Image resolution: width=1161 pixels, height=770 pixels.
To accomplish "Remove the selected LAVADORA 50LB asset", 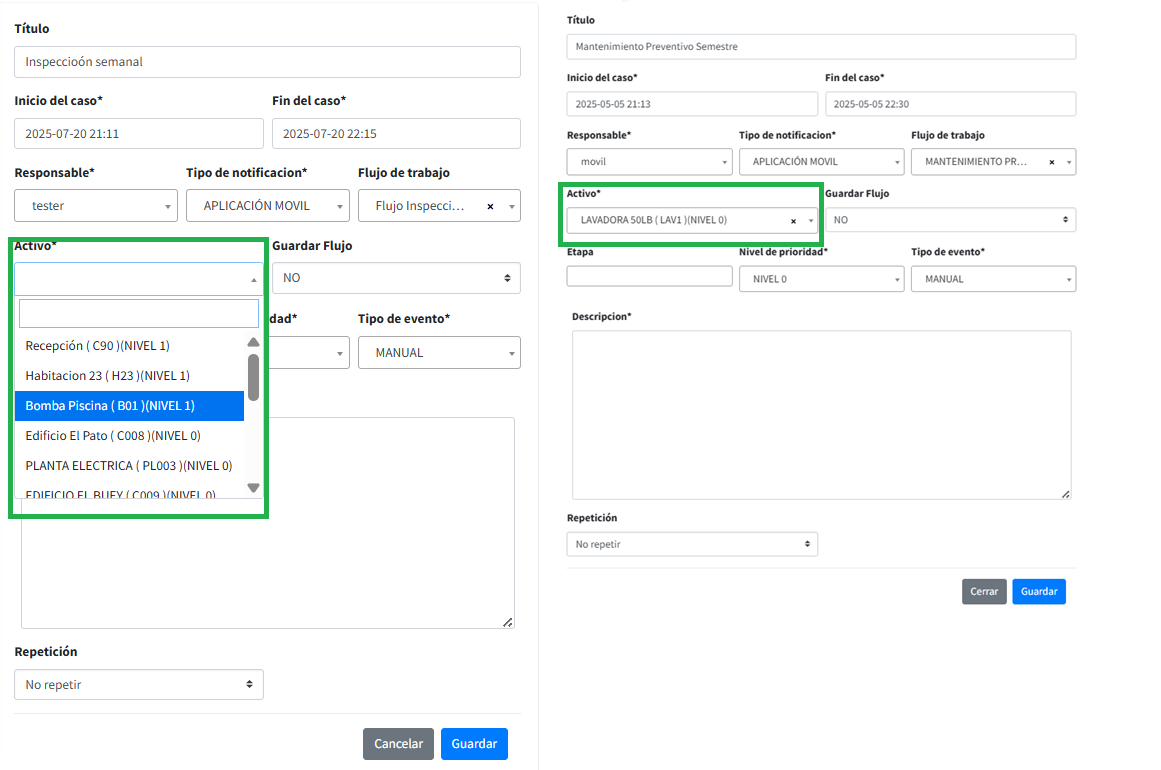I will (x=793, y=221).
